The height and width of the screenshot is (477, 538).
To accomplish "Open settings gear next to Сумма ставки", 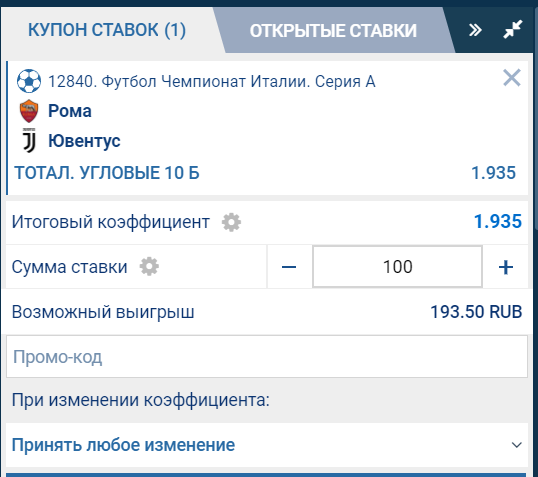I will pyautogui.click(x=149, y=267).
